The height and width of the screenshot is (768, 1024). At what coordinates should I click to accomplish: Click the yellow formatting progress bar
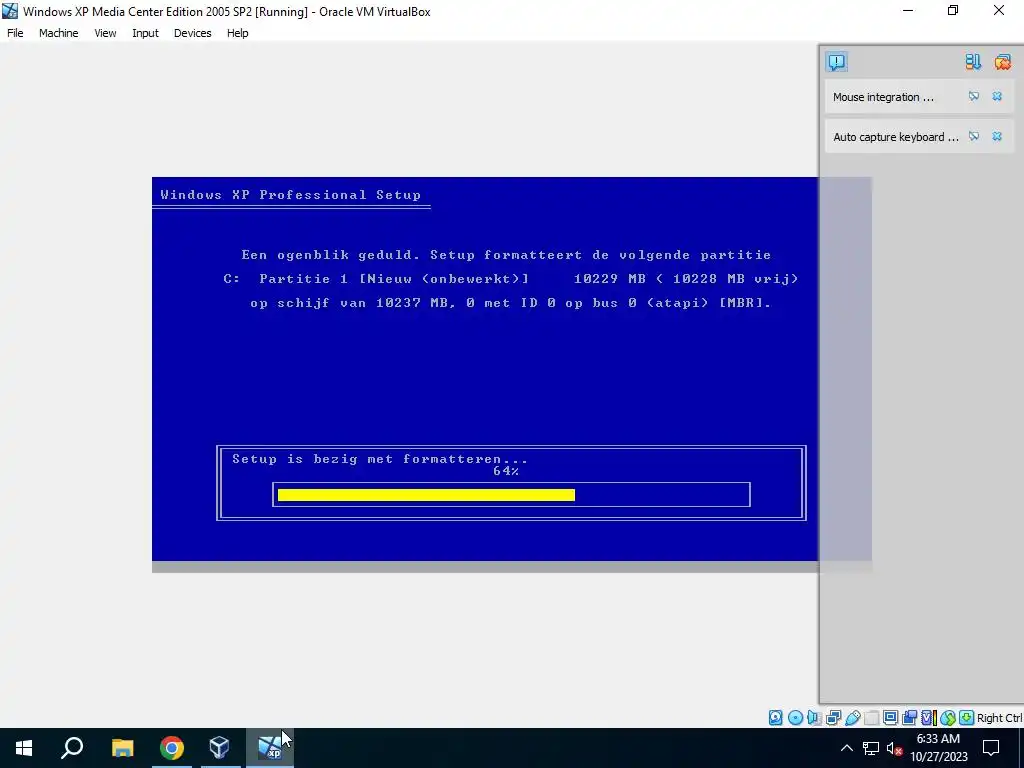pos(426,495)
